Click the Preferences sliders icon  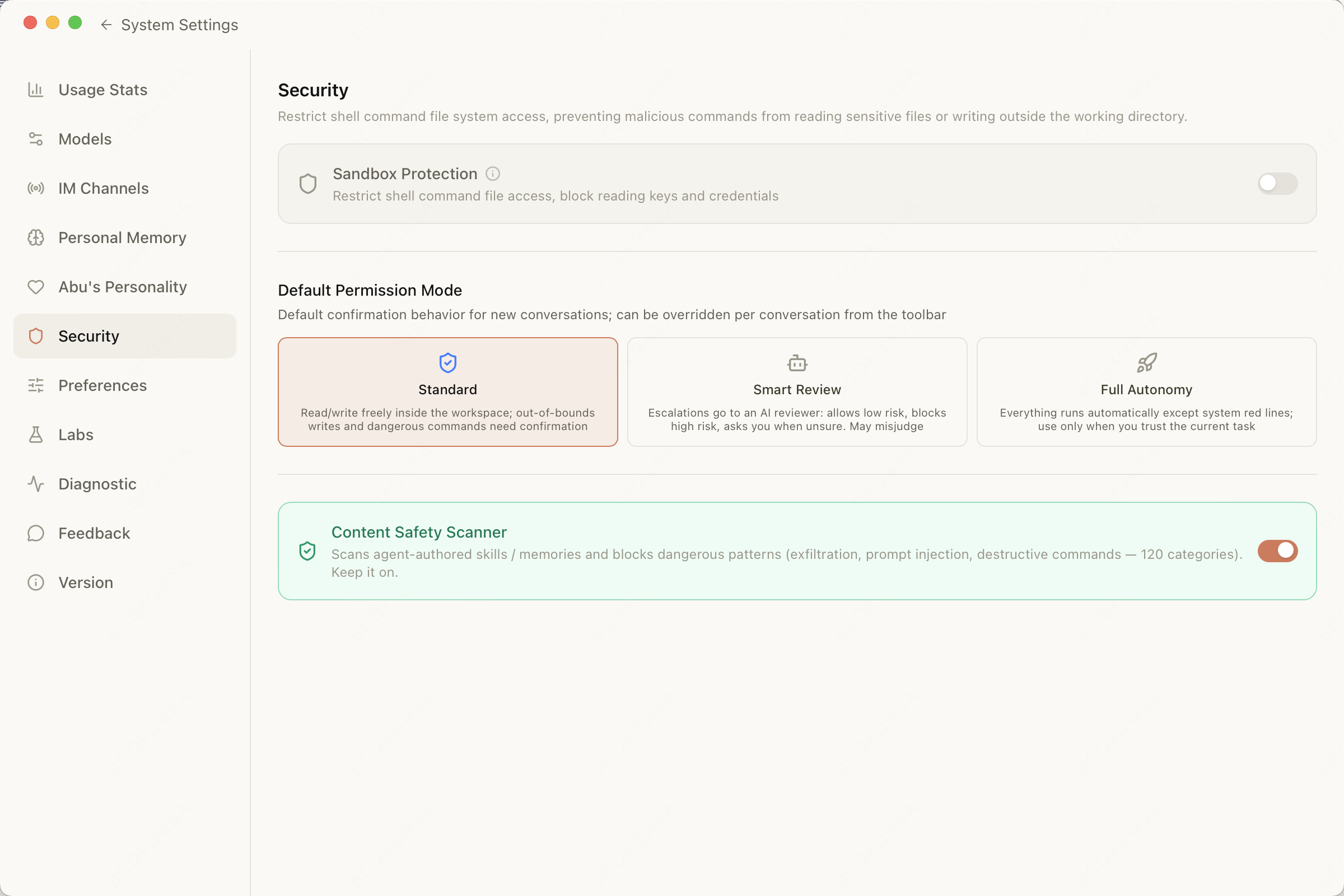coord(35,385)
